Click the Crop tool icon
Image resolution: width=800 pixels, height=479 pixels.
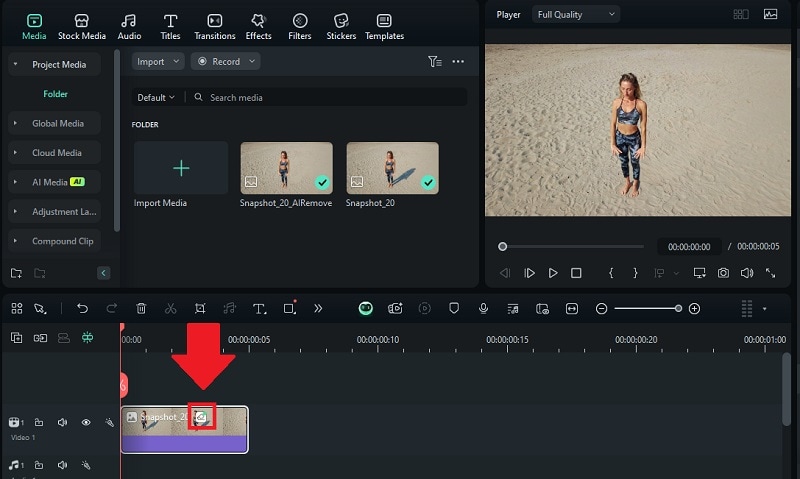pyautogui.click(x=200, y=308)
